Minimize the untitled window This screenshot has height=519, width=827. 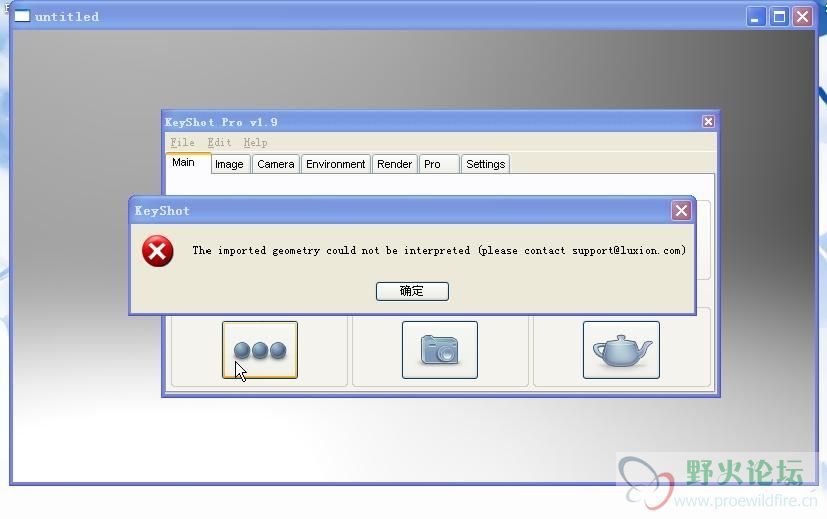tap(756, 17)
